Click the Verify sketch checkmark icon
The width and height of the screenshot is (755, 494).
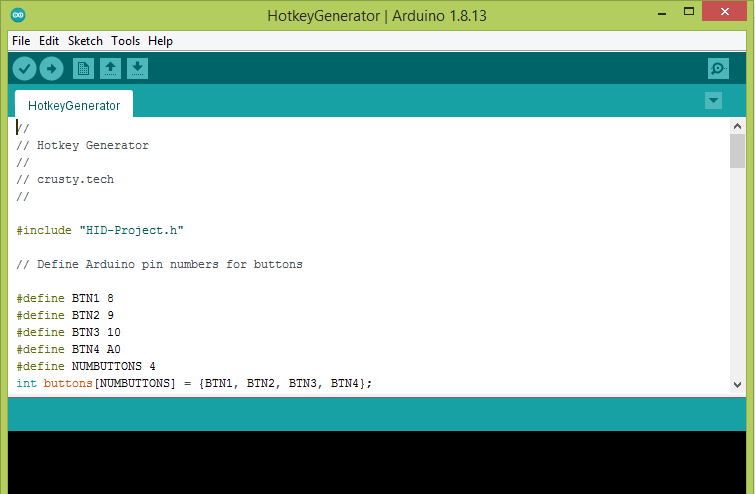(x=24, y=68)
